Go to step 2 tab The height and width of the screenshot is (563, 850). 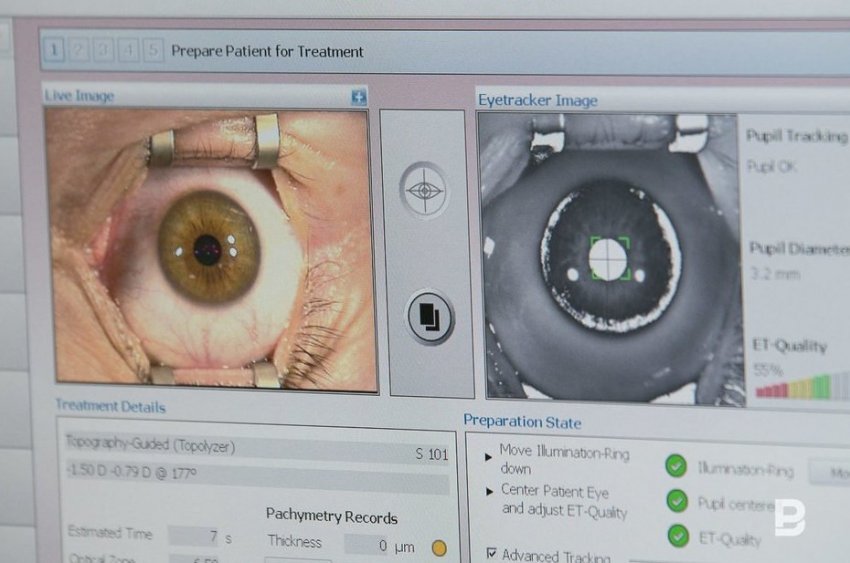point(79,50)
